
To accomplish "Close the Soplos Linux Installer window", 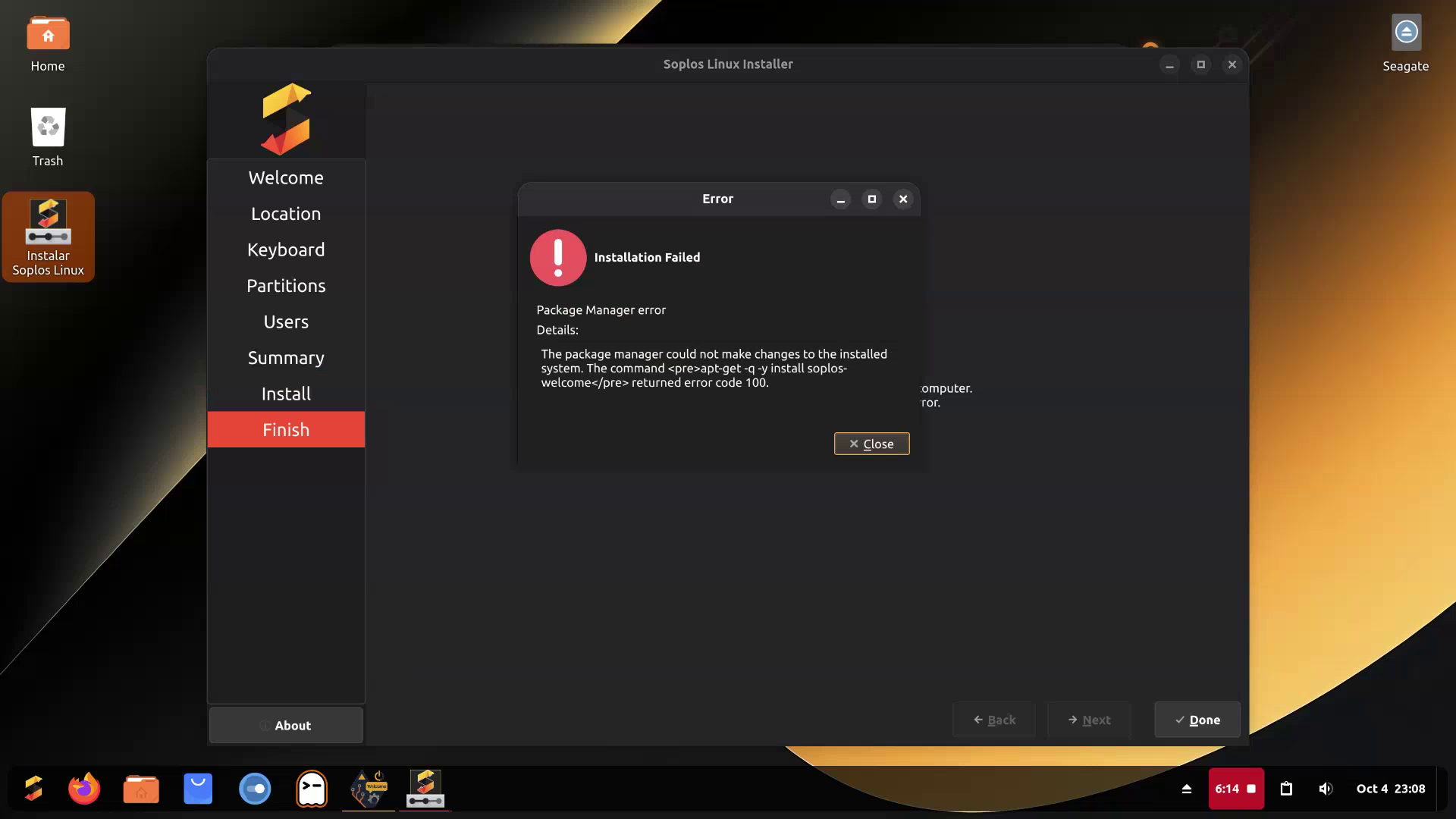I will (1232, 65).
